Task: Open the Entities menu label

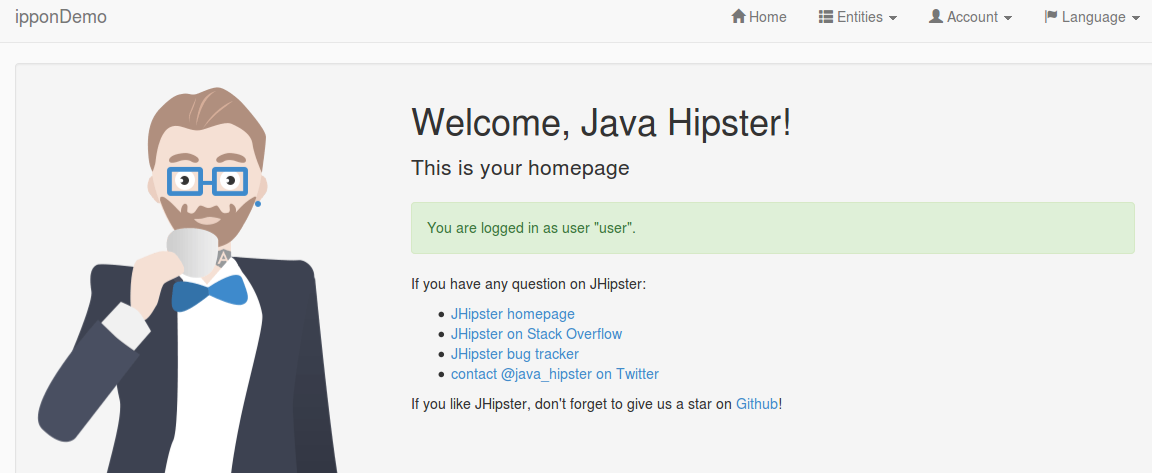Action: (x=860, y=17)
